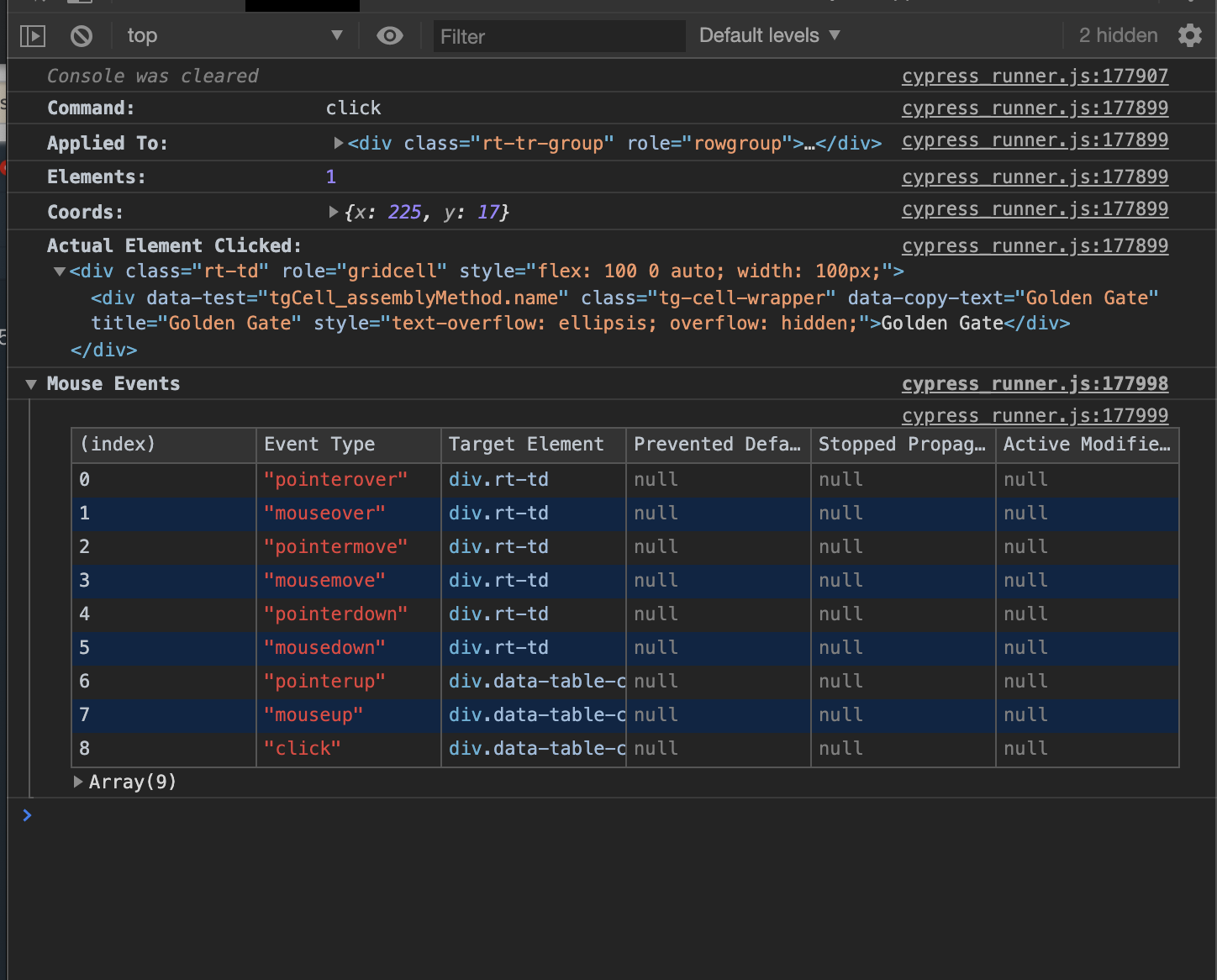The width and height of the screenshot is (1217, 980).
Task: Open the top context selector dropdown
Action: click(x=234, y=35)
